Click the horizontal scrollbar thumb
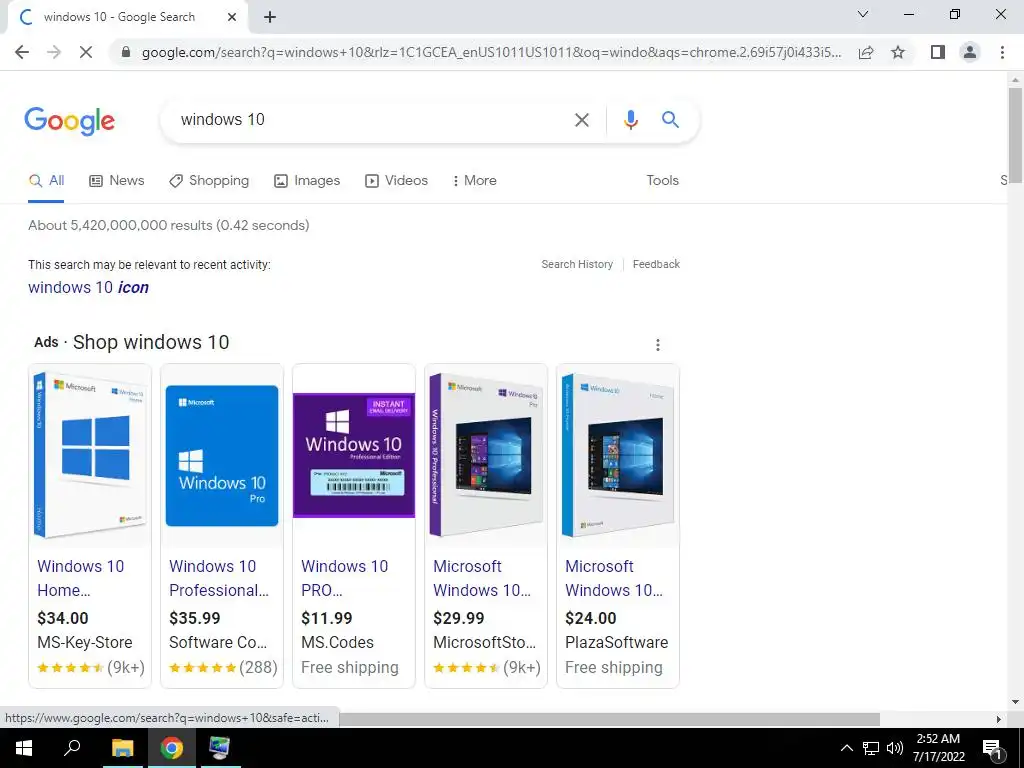The height and width of the screenshot is (768, 1024). click(609, 719)
